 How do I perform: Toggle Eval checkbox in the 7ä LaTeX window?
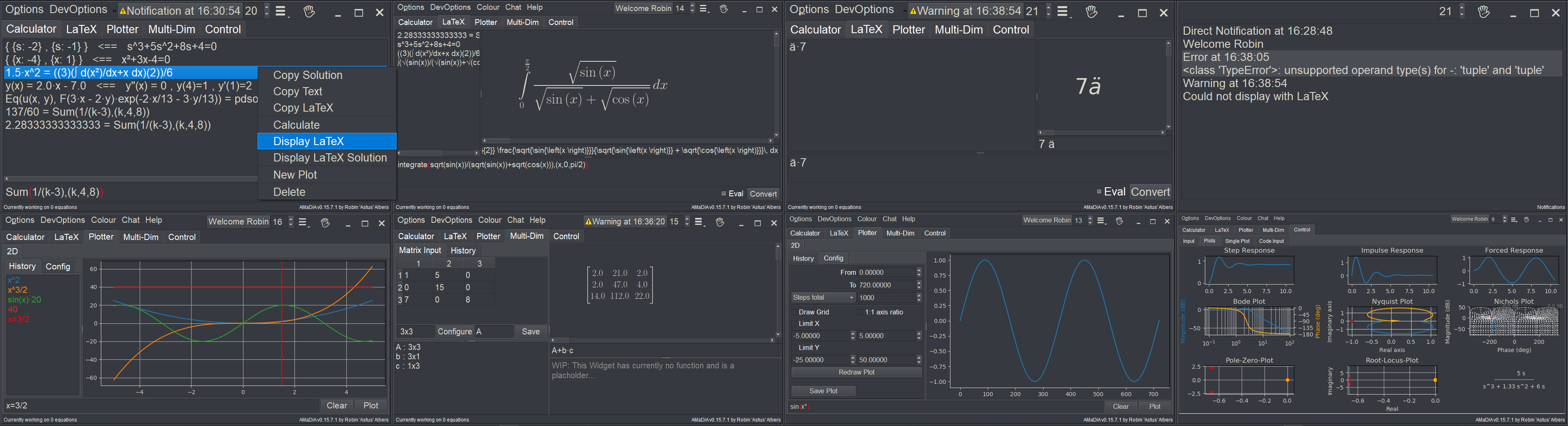1099,191
